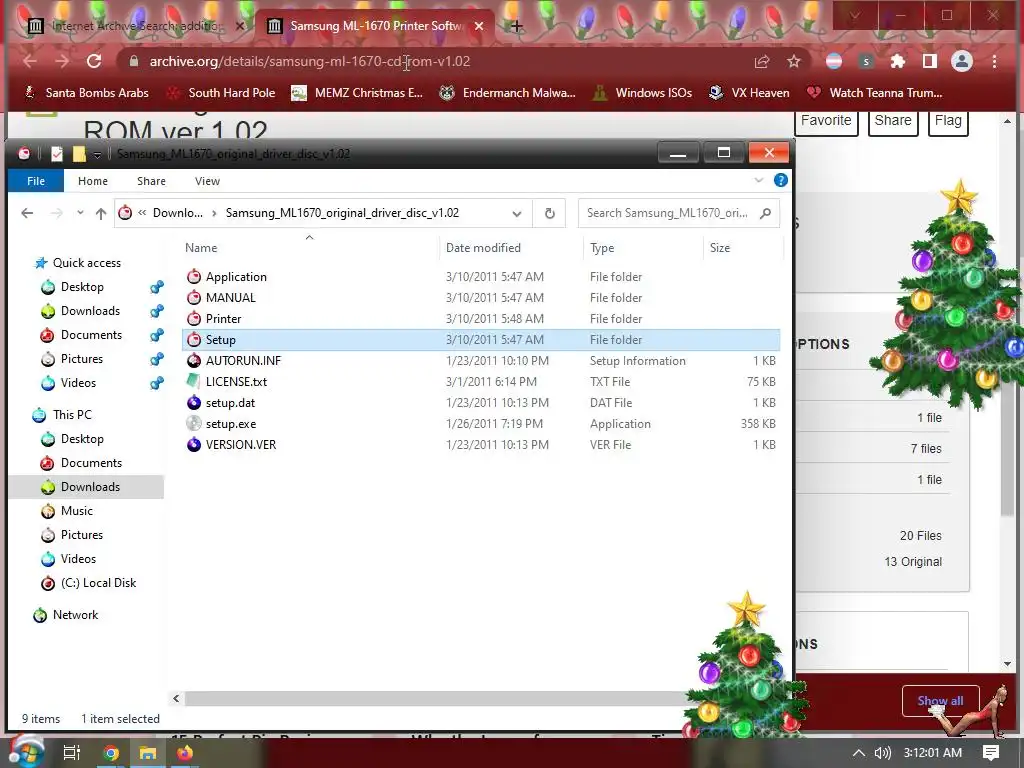This screenshot has height=768, width=1024.
Task: Open recent locations dropdown arrow
Action: click(80, 213)
